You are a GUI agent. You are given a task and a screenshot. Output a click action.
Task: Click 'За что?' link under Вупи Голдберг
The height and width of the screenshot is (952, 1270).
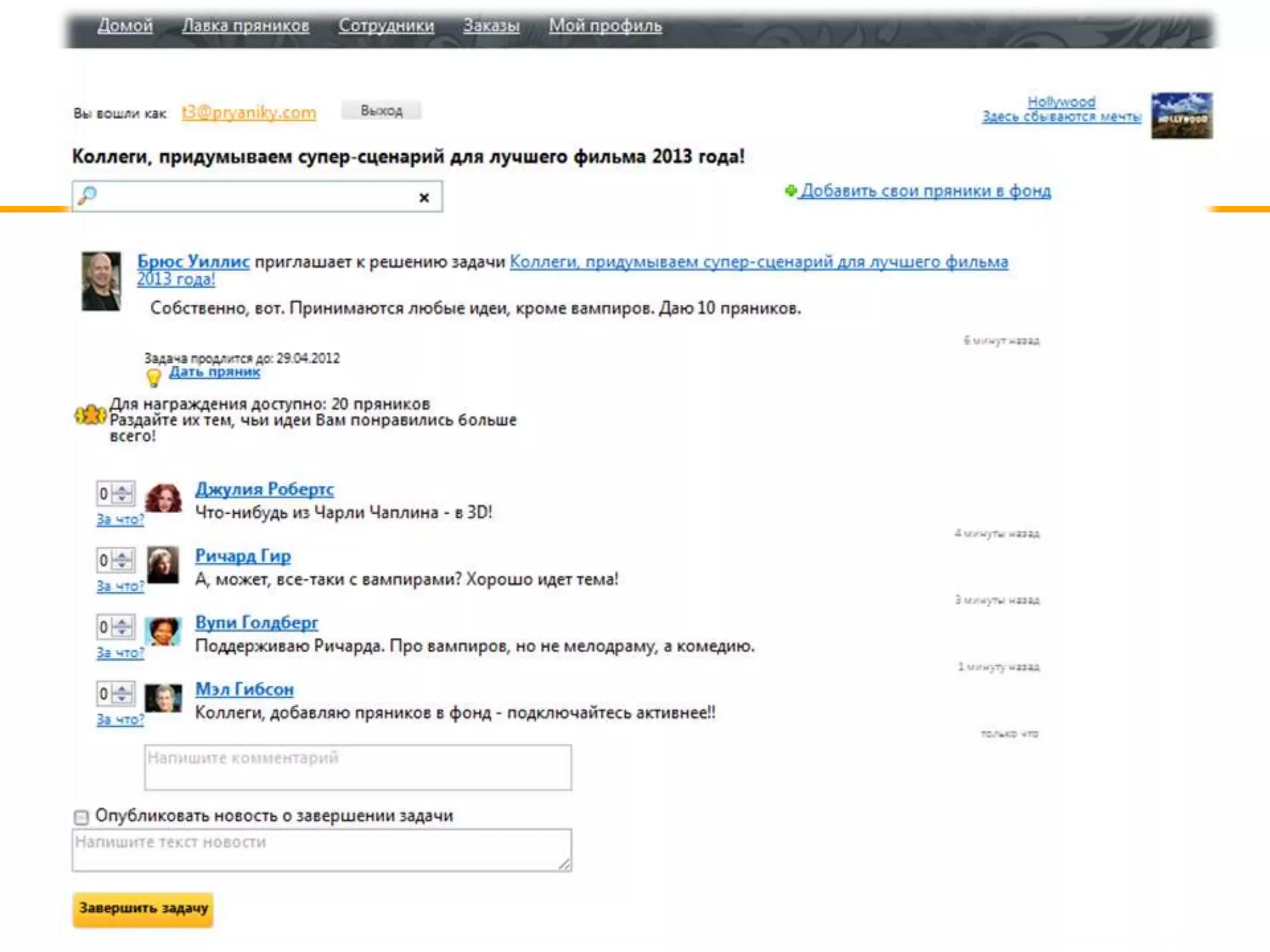click(120, 653)
